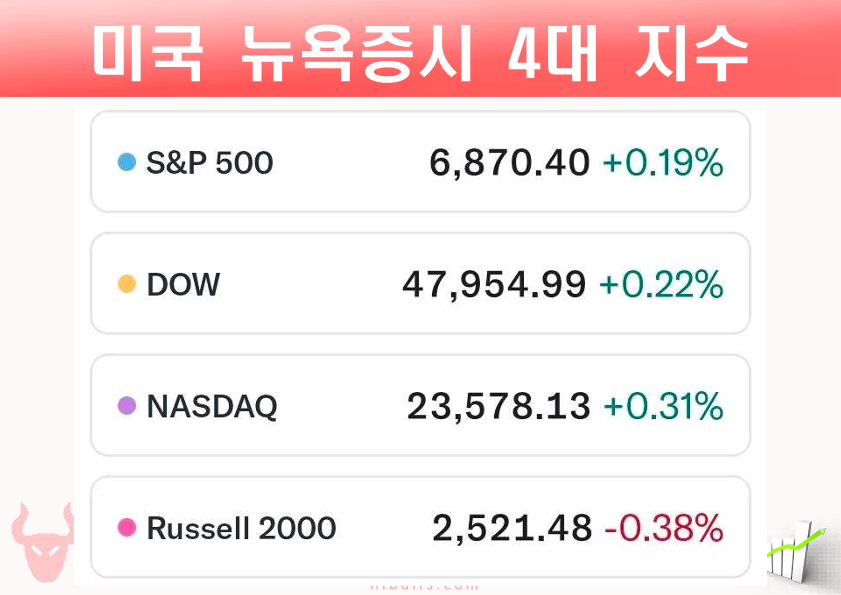Click the S&P 500 value 6,870.40

pos(510,163)
